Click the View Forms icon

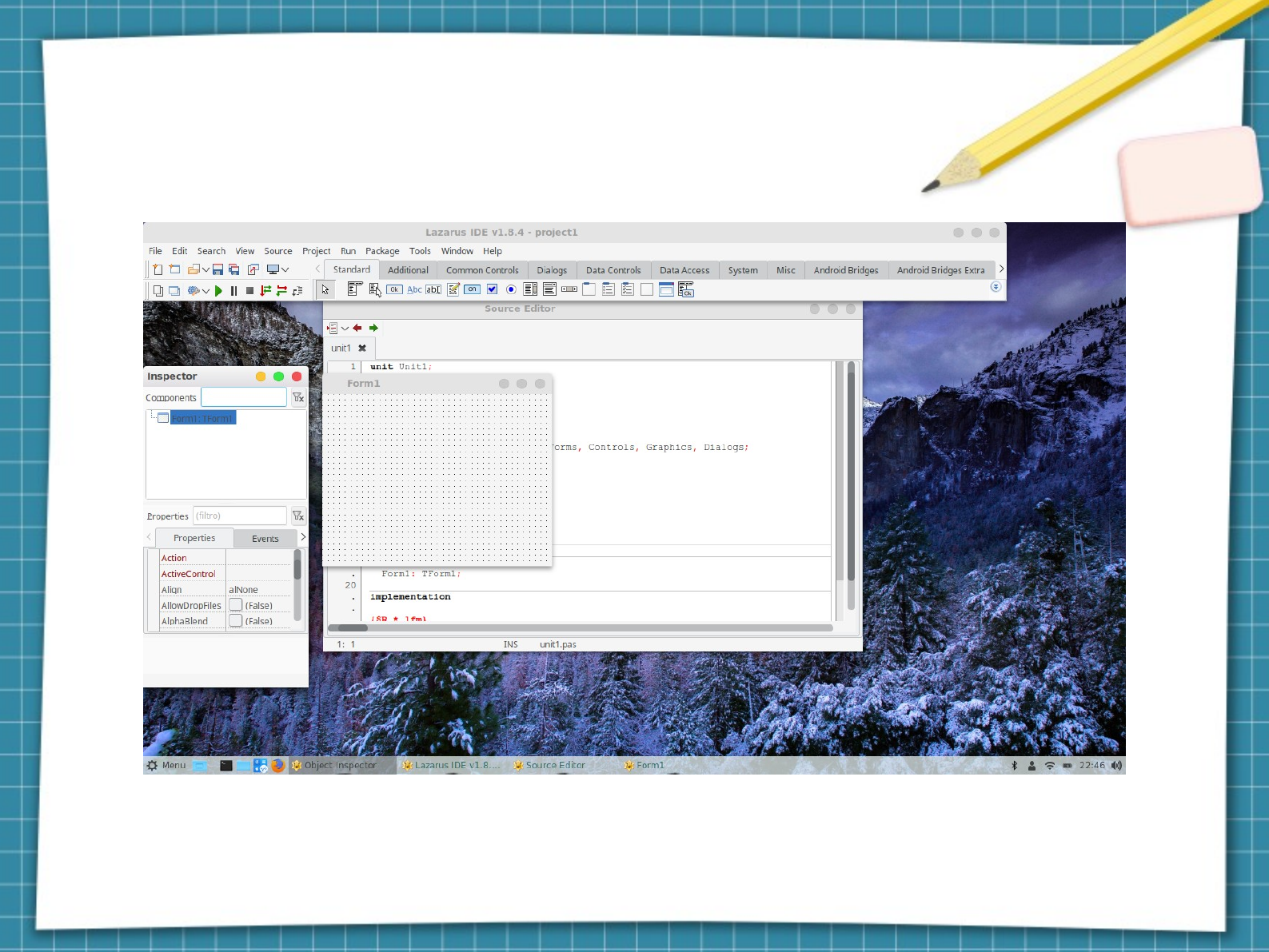click(x=174, y=291)
